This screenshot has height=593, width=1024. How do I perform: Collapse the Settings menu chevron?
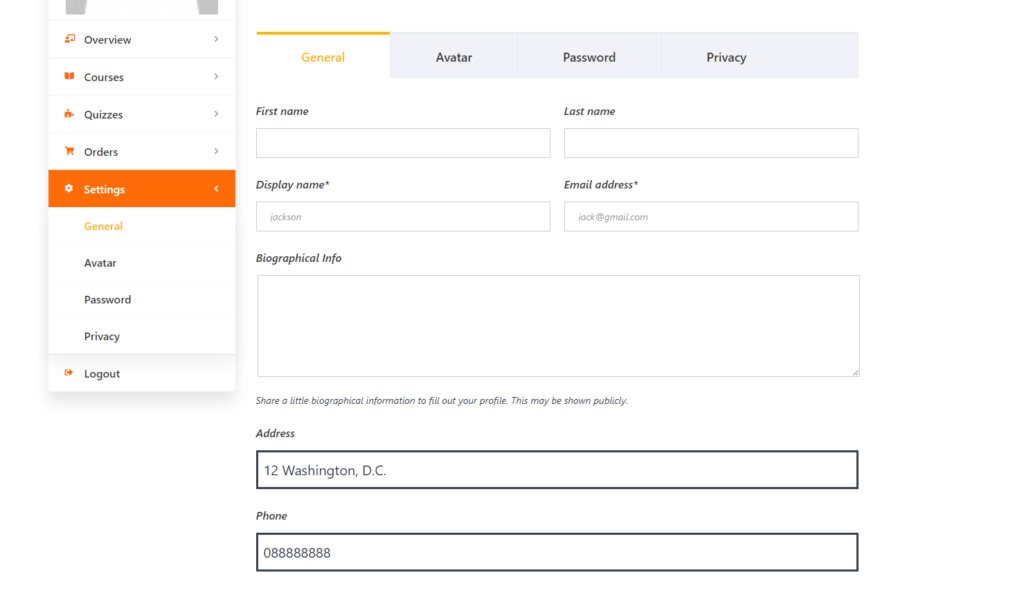tap(216, 189)
